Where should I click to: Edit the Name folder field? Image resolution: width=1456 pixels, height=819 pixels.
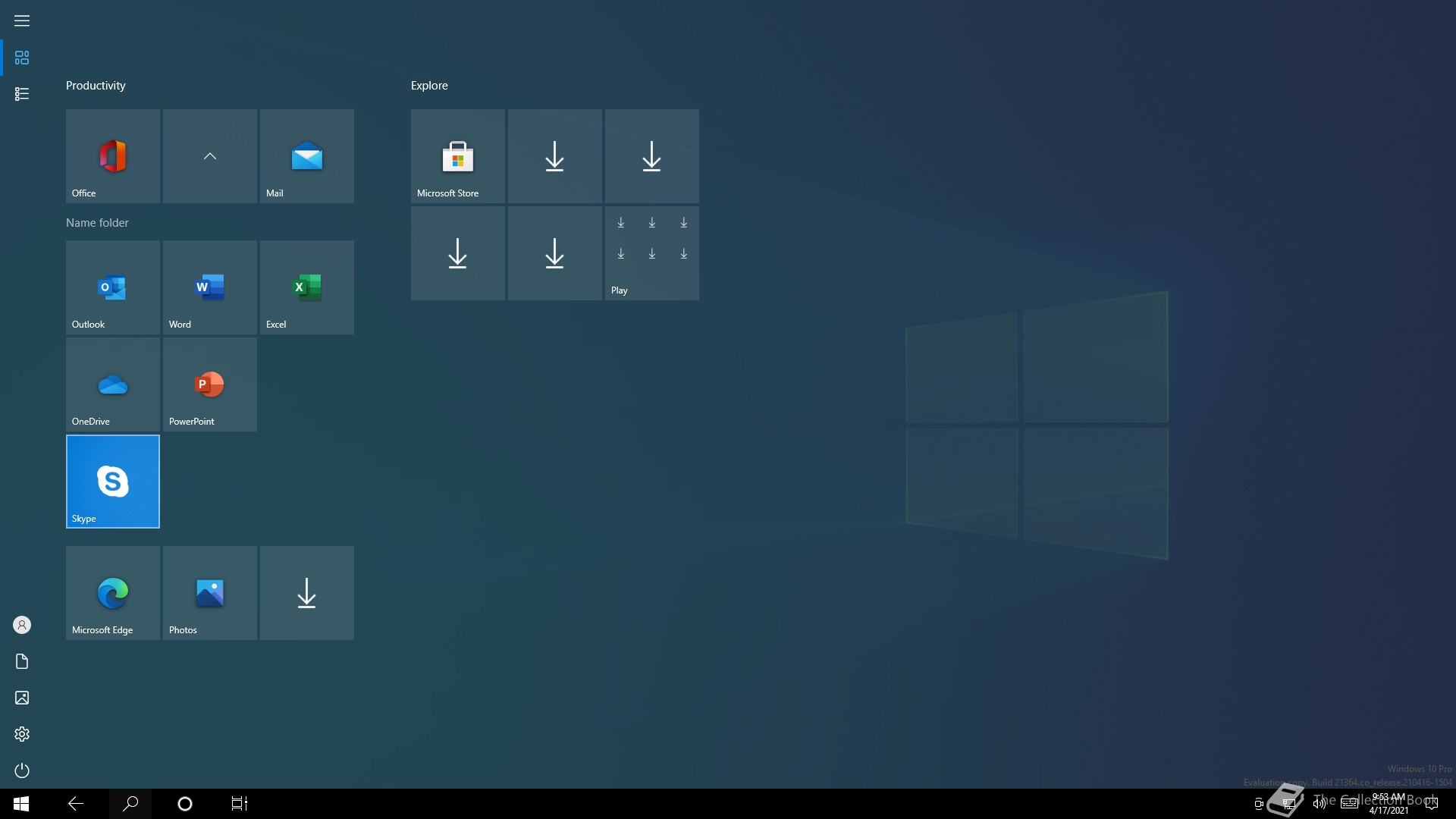tap(97, 223)
